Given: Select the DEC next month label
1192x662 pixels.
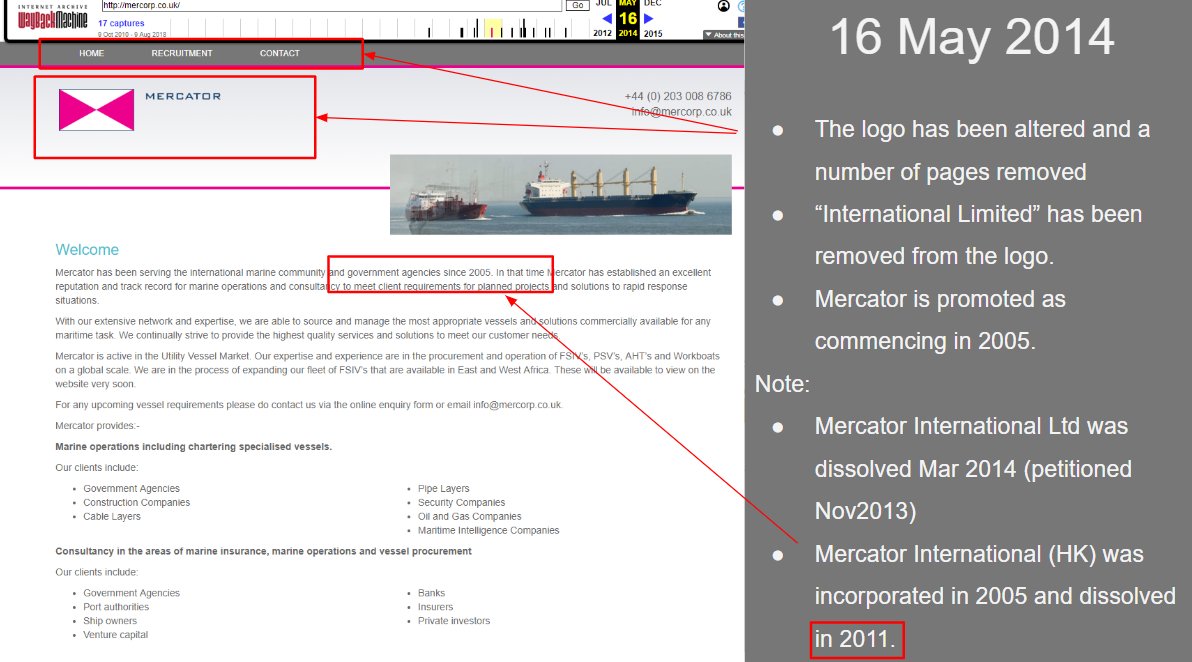Looking at the screenshot, I should pos(652,4).
